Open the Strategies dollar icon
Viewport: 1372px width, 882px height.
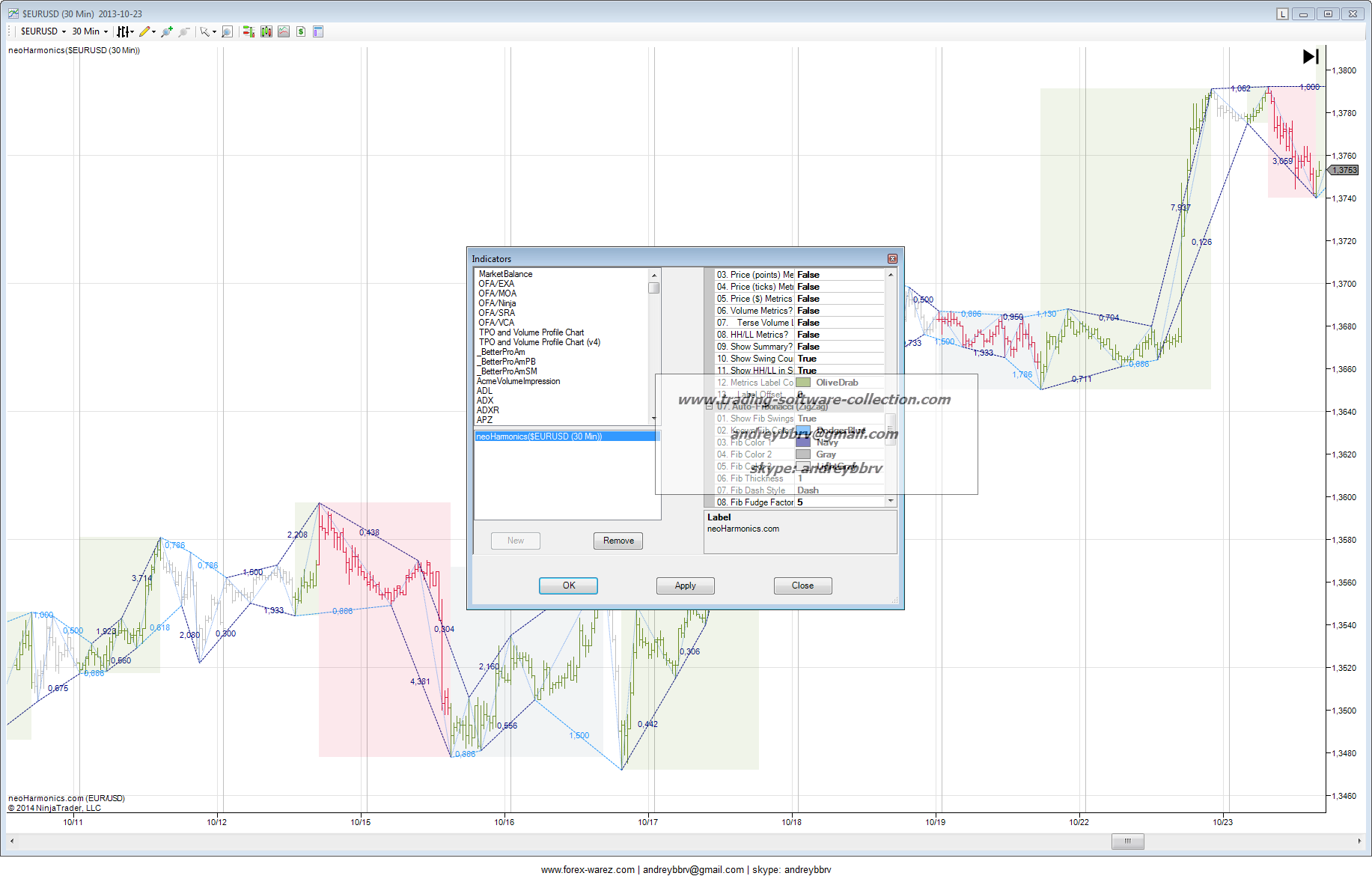point(301,31)
